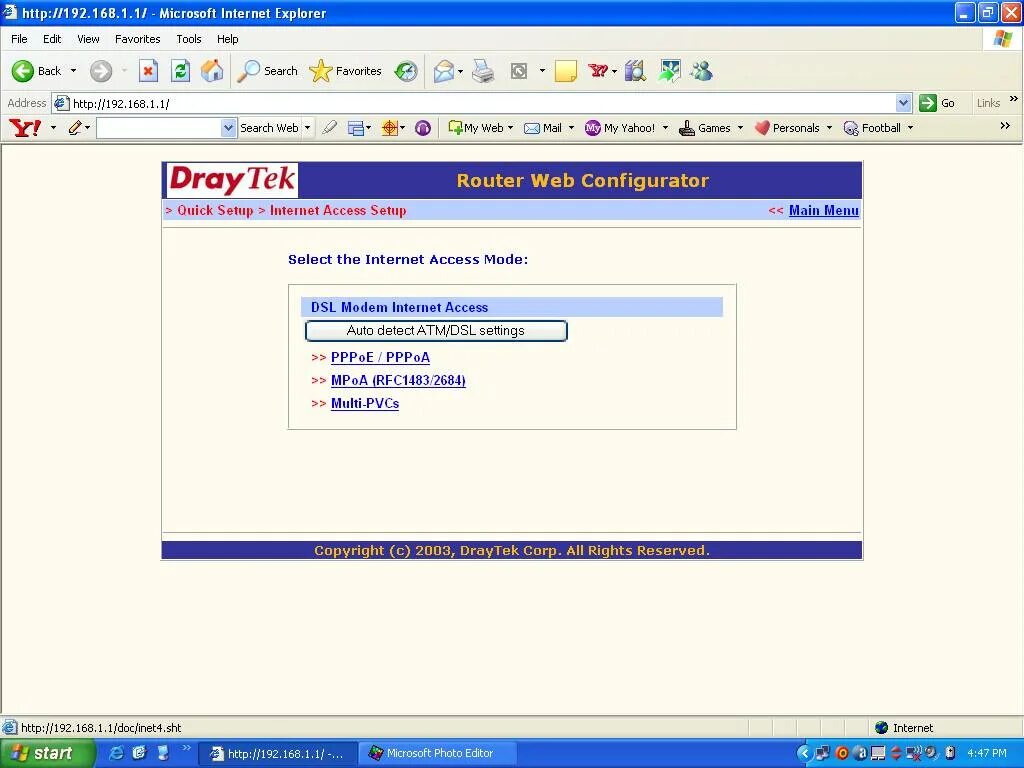Click inside the Search Web input field
The width and height of the screenshot is (1024, 768).
[160, 128]
